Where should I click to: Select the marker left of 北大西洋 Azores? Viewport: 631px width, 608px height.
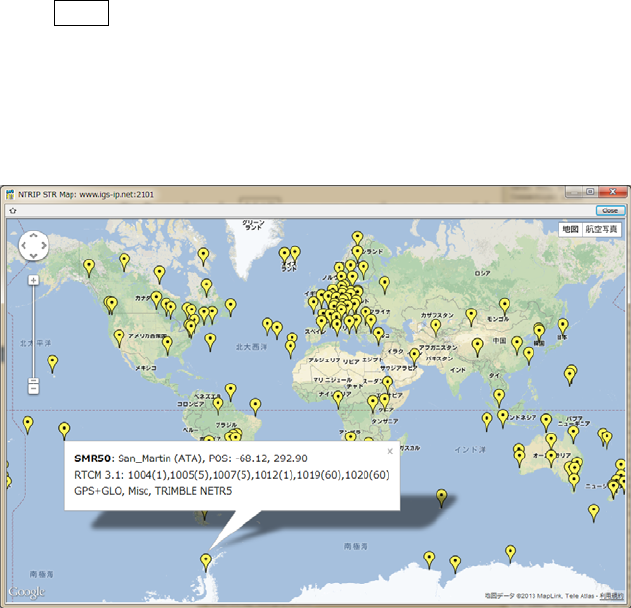[268, 326]
